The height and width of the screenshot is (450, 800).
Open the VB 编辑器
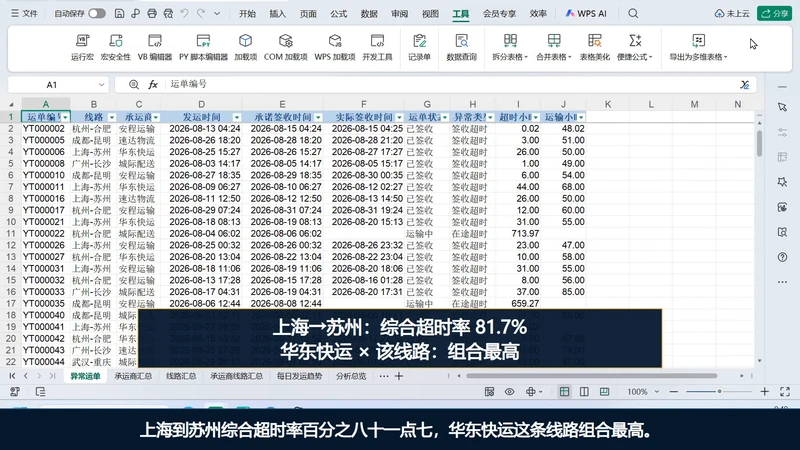click(155, 47)
